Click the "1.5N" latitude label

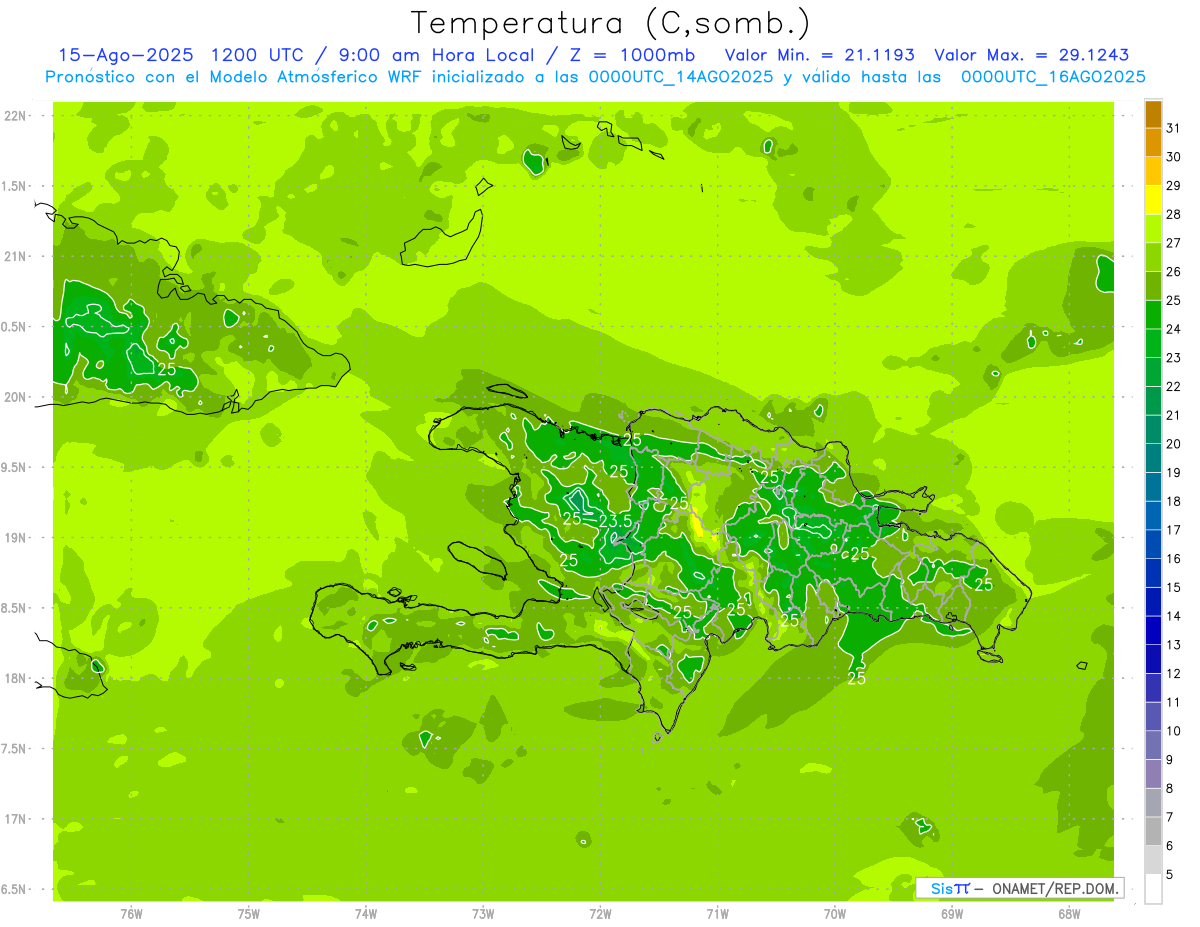15,186
